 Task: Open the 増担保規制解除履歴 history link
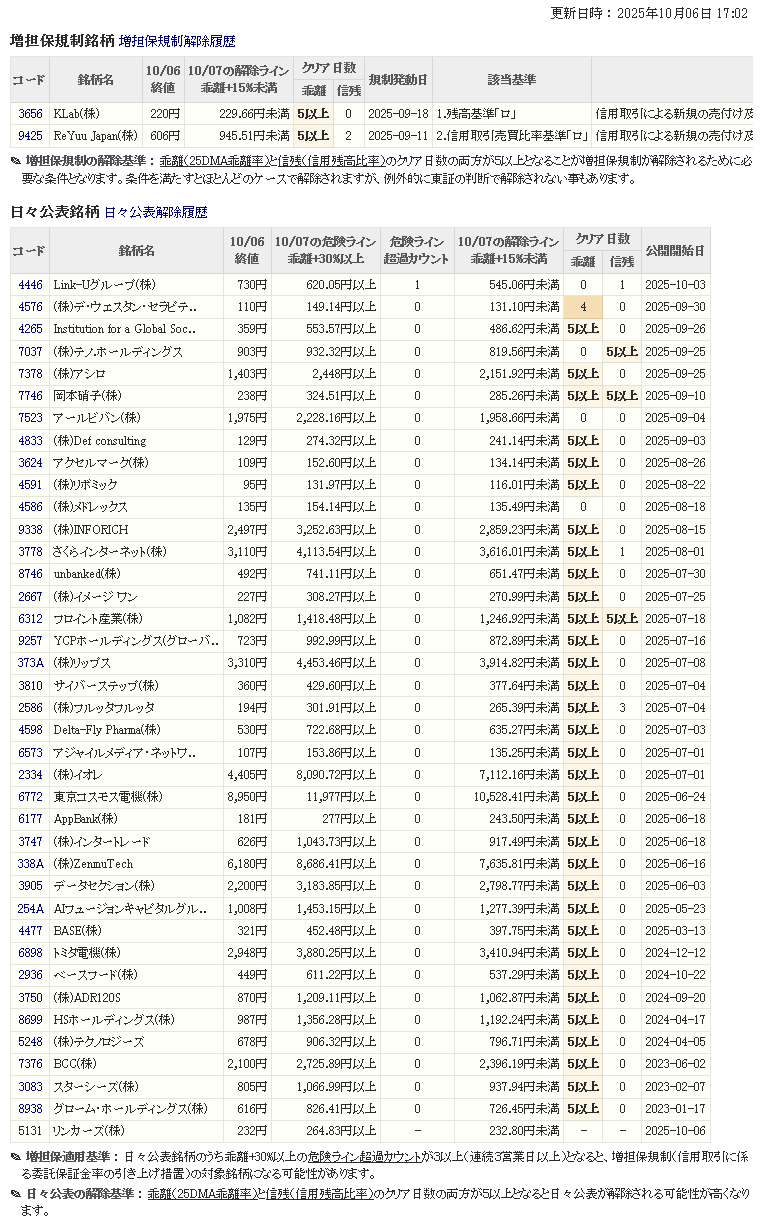coord(177,42)
